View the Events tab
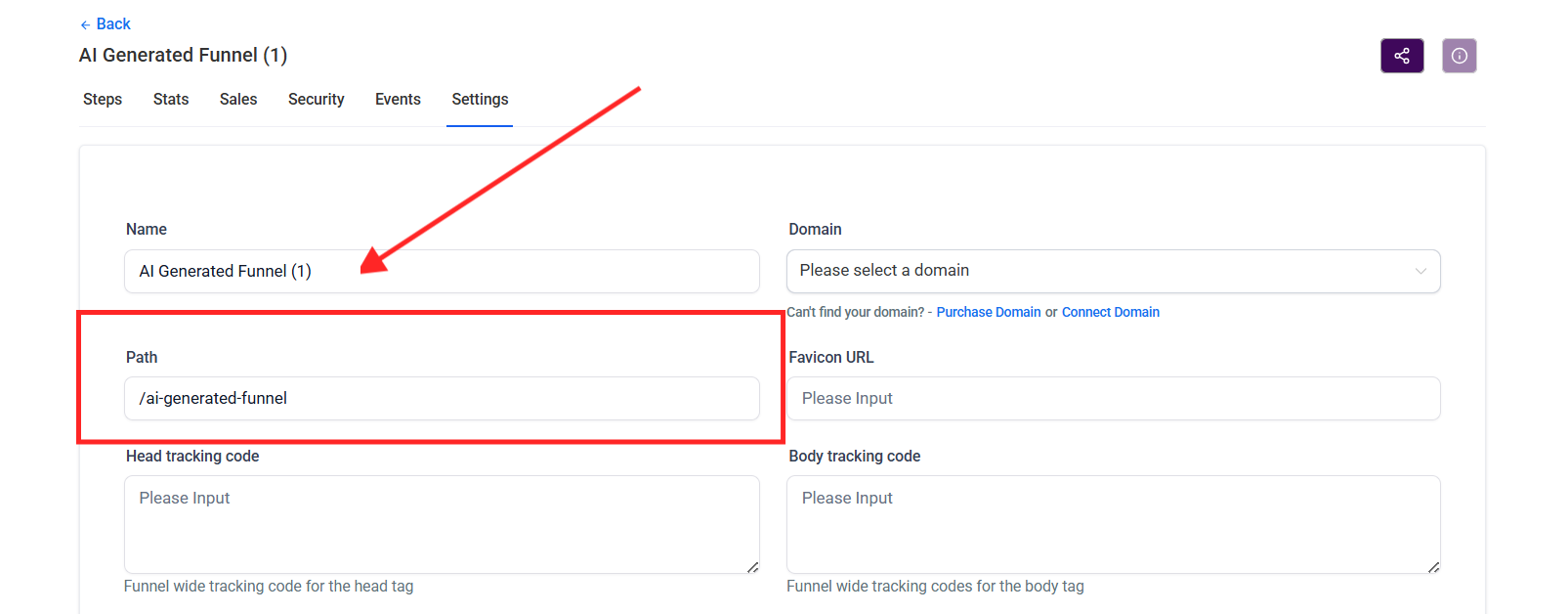This screenshot has width=1568, height=614. [398, 100]
